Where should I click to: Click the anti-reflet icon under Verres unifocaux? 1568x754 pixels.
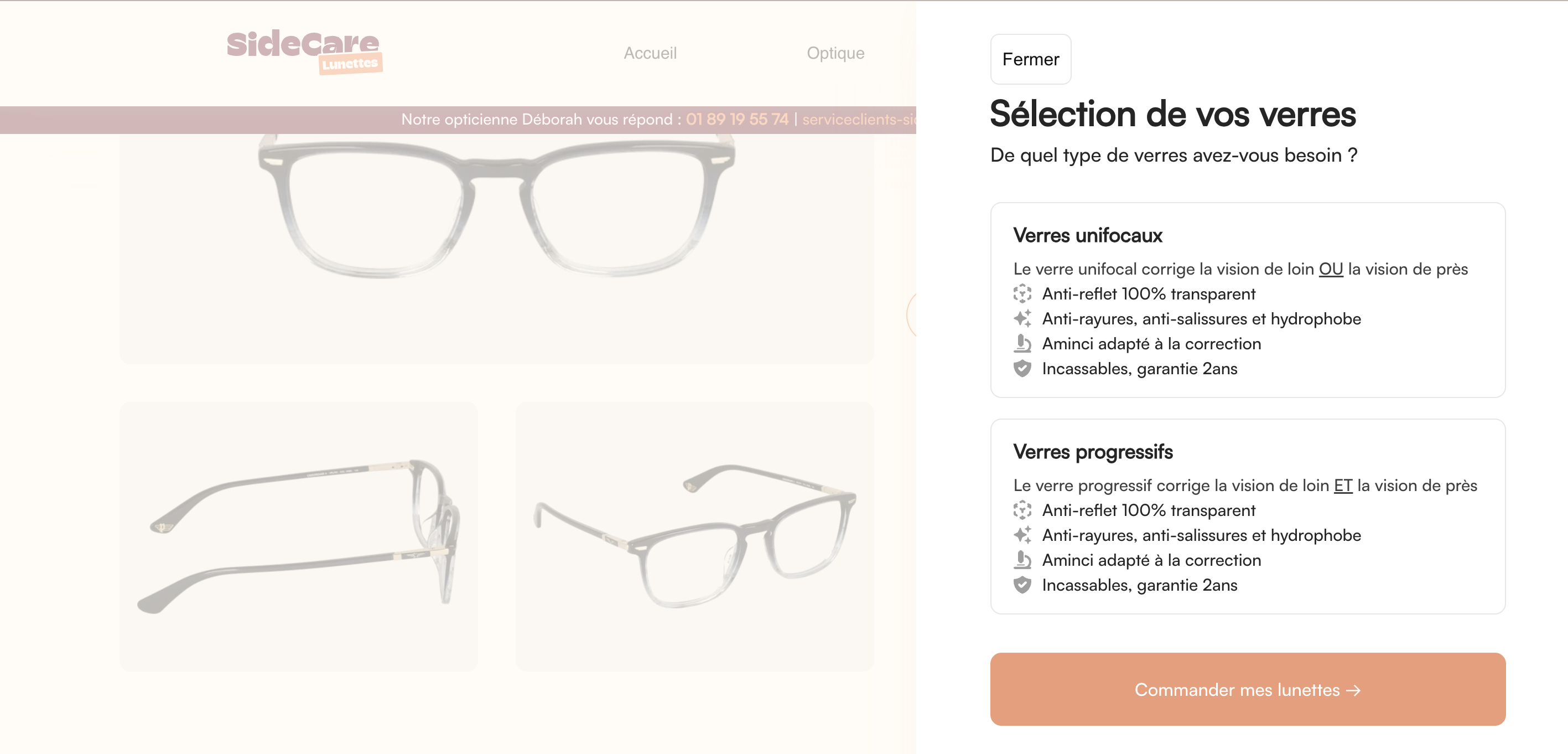[1022, 293]
